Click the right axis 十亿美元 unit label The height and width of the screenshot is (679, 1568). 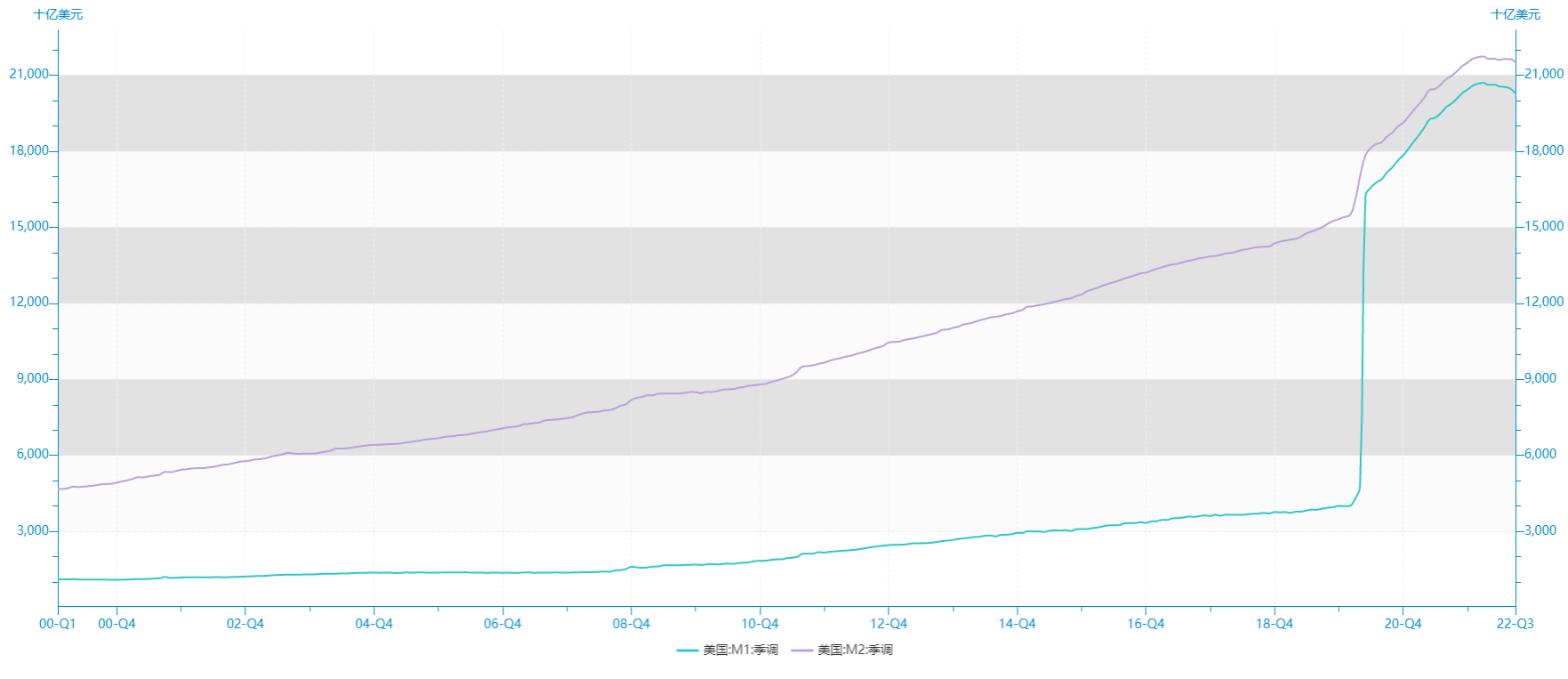coord(1516,14)
